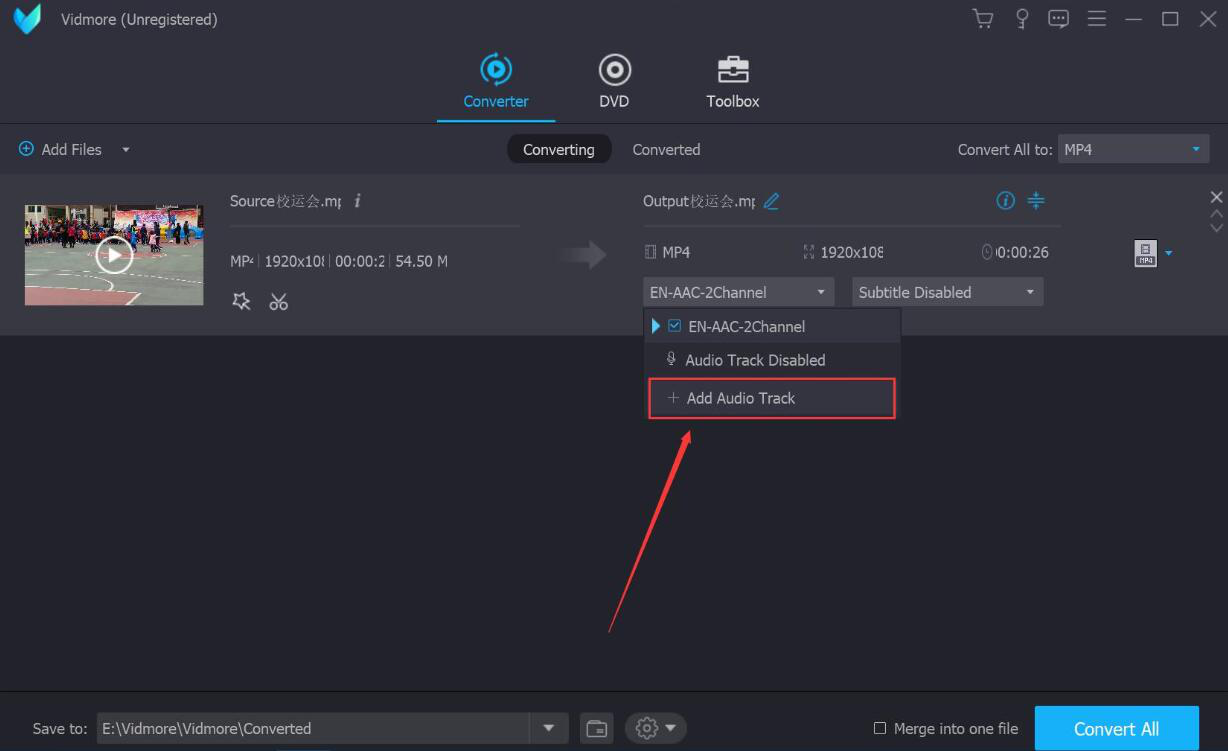This screenshot has width=1228, height=751.
Task: Click the Source file name text
Action: (x=285, y=201)
